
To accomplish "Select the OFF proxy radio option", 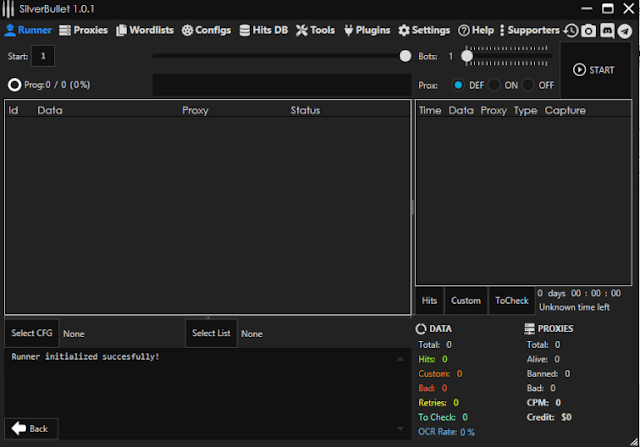I will pos(528,85).
